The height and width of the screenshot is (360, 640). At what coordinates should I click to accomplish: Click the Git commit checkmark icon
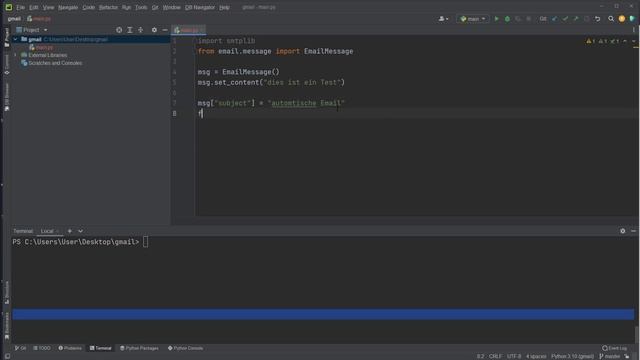click(x=565, y=19)
